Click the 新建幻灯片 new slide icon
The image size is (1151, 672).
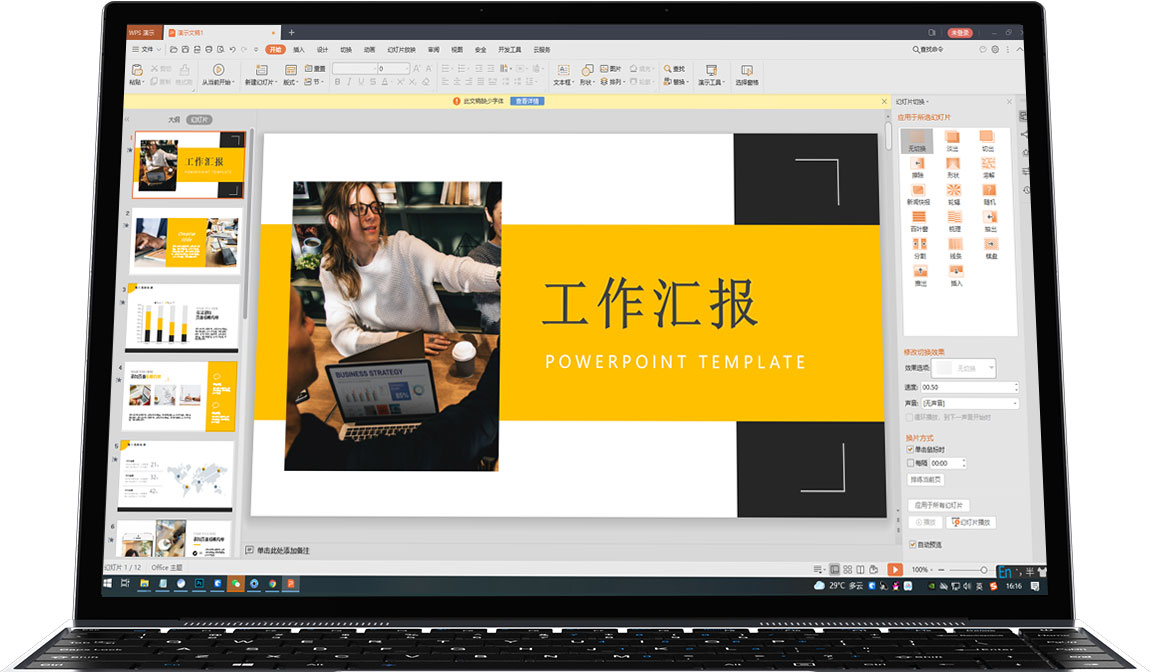point(261,70)
